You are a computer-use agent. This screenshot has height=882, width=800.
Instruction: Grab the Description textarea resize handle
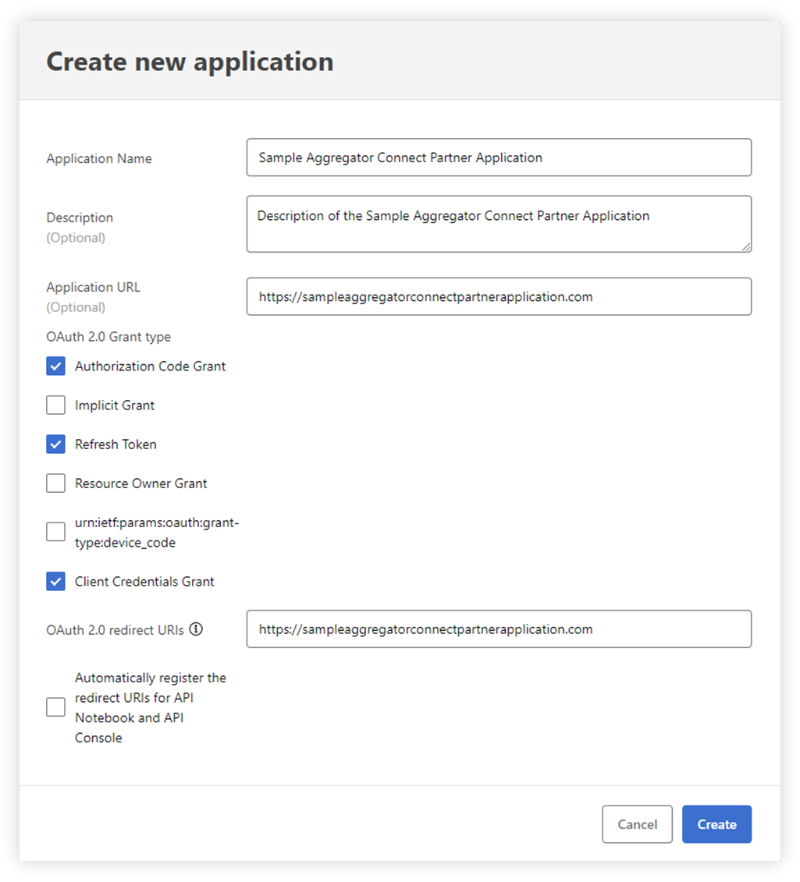point(746,246)
